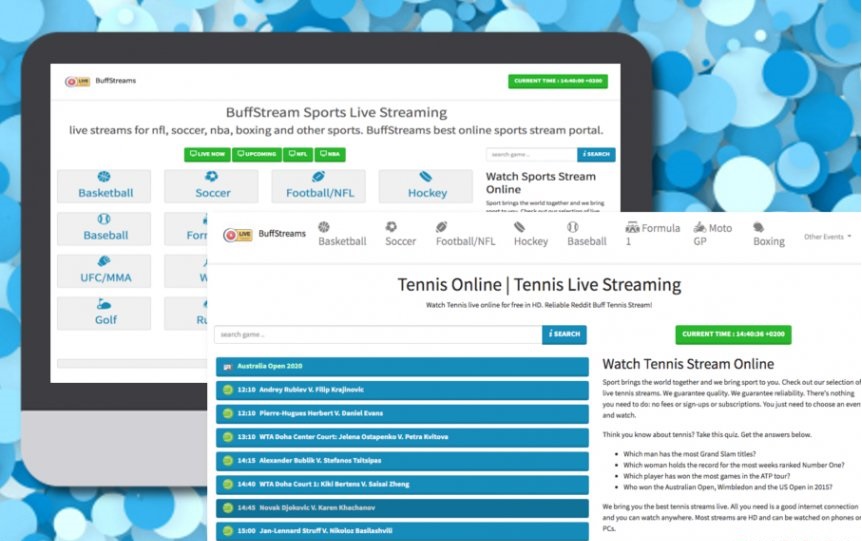
Task: Click current time badge on Tennis page
Action: [x=733, y=334]
